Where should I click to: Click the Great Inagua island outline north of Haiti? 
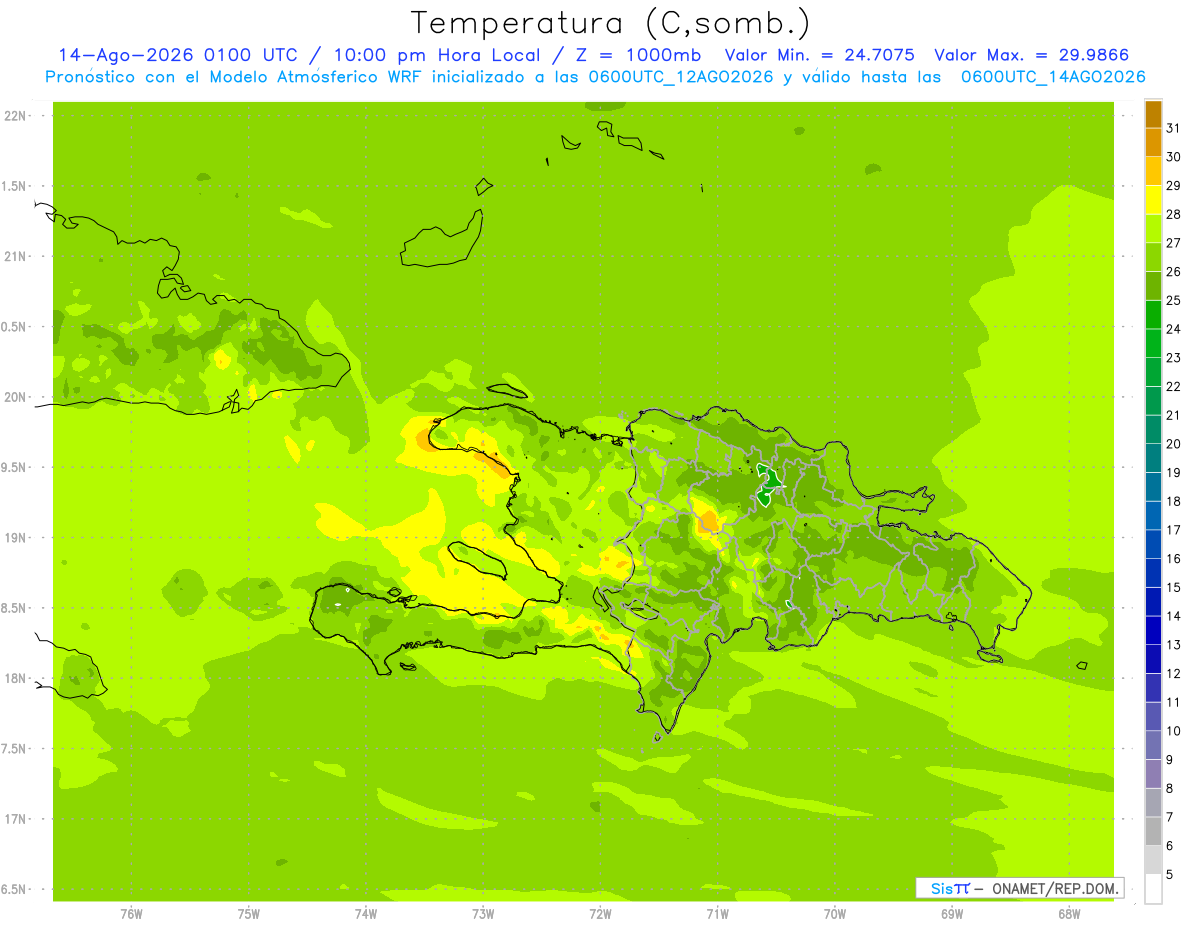point(443,239)
